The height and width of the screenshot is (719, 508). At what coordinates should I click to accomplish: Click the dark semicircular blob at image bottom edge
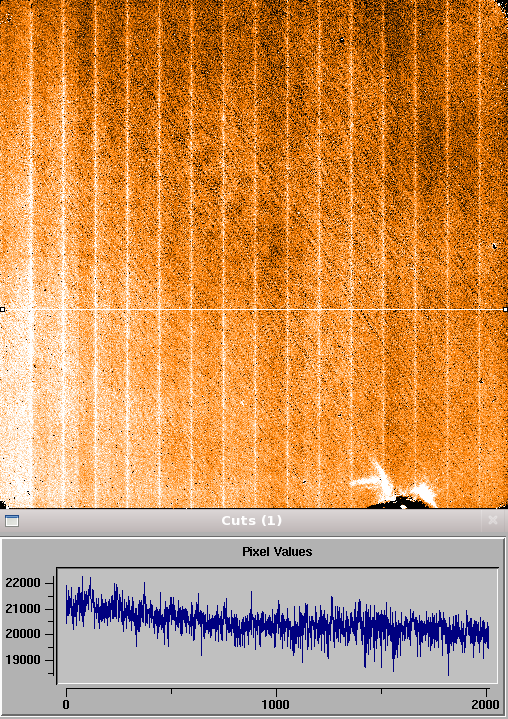click(x=403, y=503)
